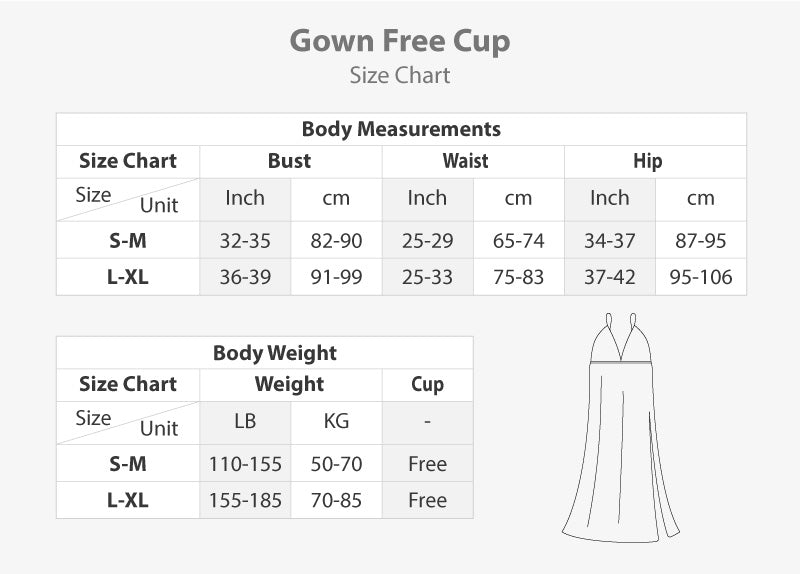Click the KG unit header cell

tap(336, 421)
